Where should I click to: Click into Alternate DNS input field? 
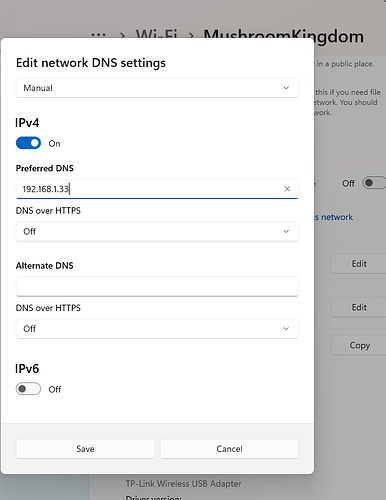pos(157,286)
